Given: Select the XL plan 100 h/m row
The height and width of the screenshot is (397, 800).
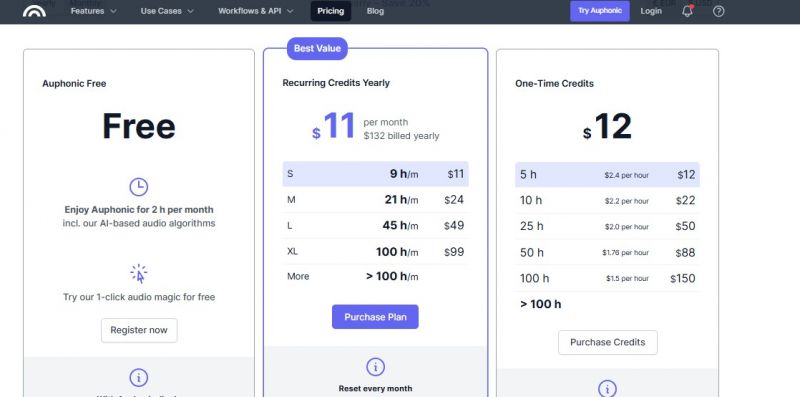Looking at the screenshot, I should pyautogui.click(x=376, y=252).
